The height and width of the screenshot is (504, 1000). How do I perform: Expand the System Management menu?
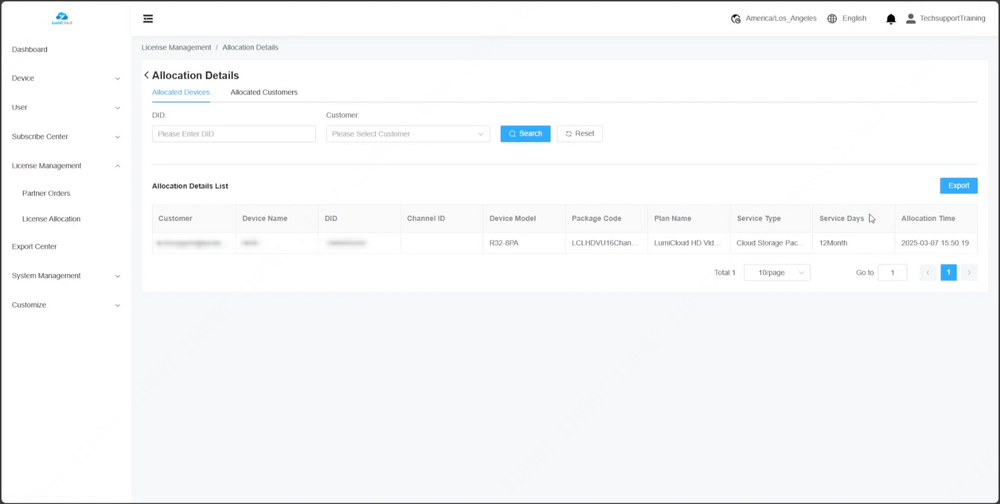[x=65, y=276]
